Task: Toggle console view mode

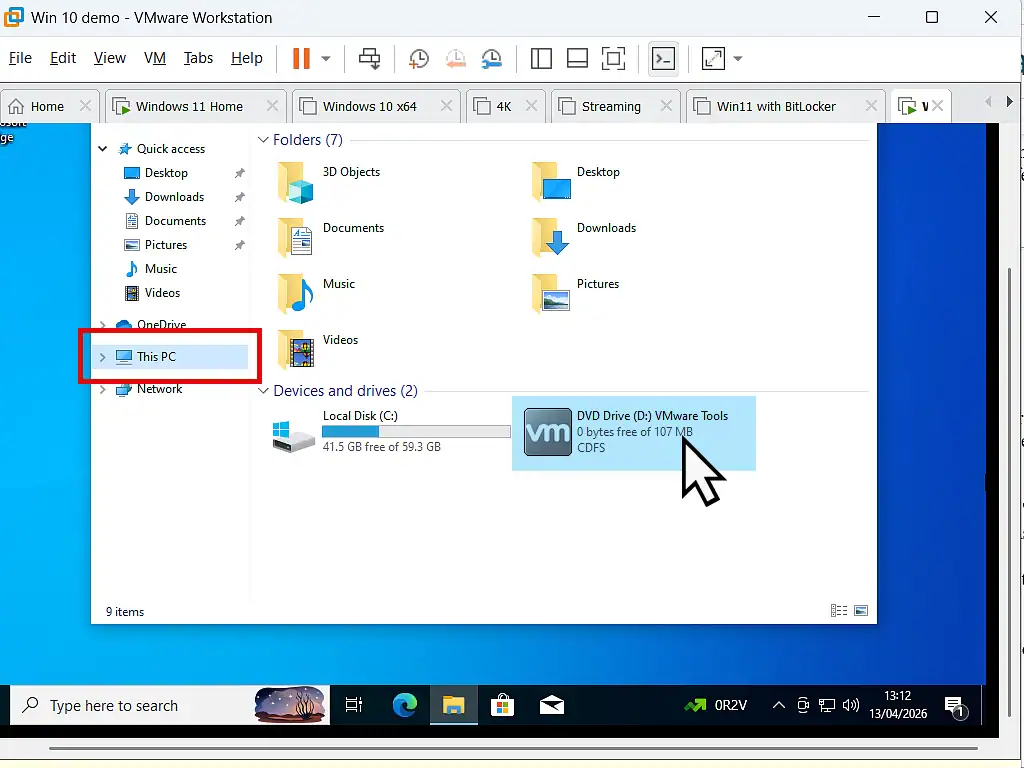Action: click(x=663, y=58)
